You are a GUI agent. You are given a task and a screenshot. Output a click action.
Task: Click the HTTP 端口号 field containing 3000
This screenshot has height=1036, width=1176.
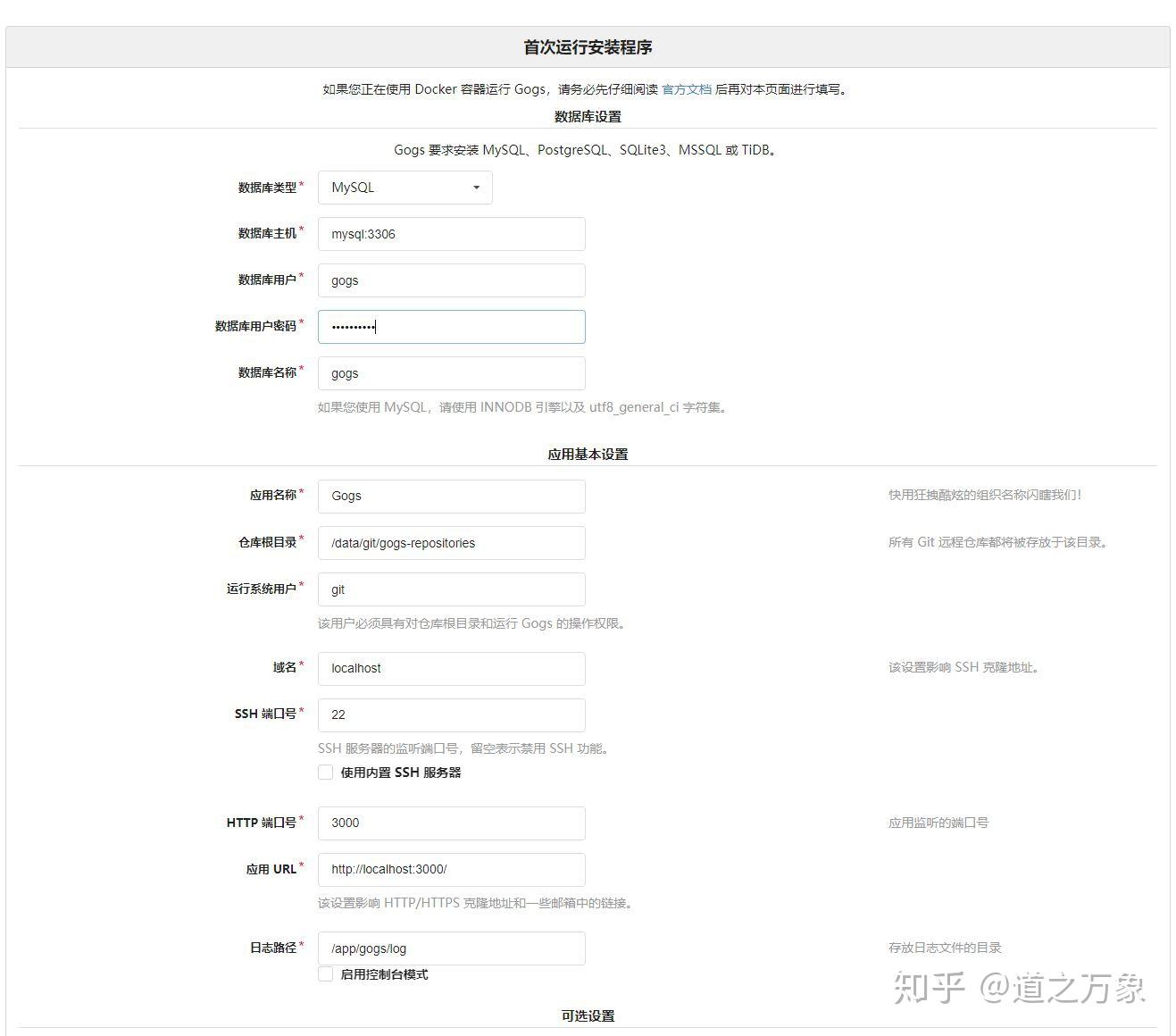point(451,823)
